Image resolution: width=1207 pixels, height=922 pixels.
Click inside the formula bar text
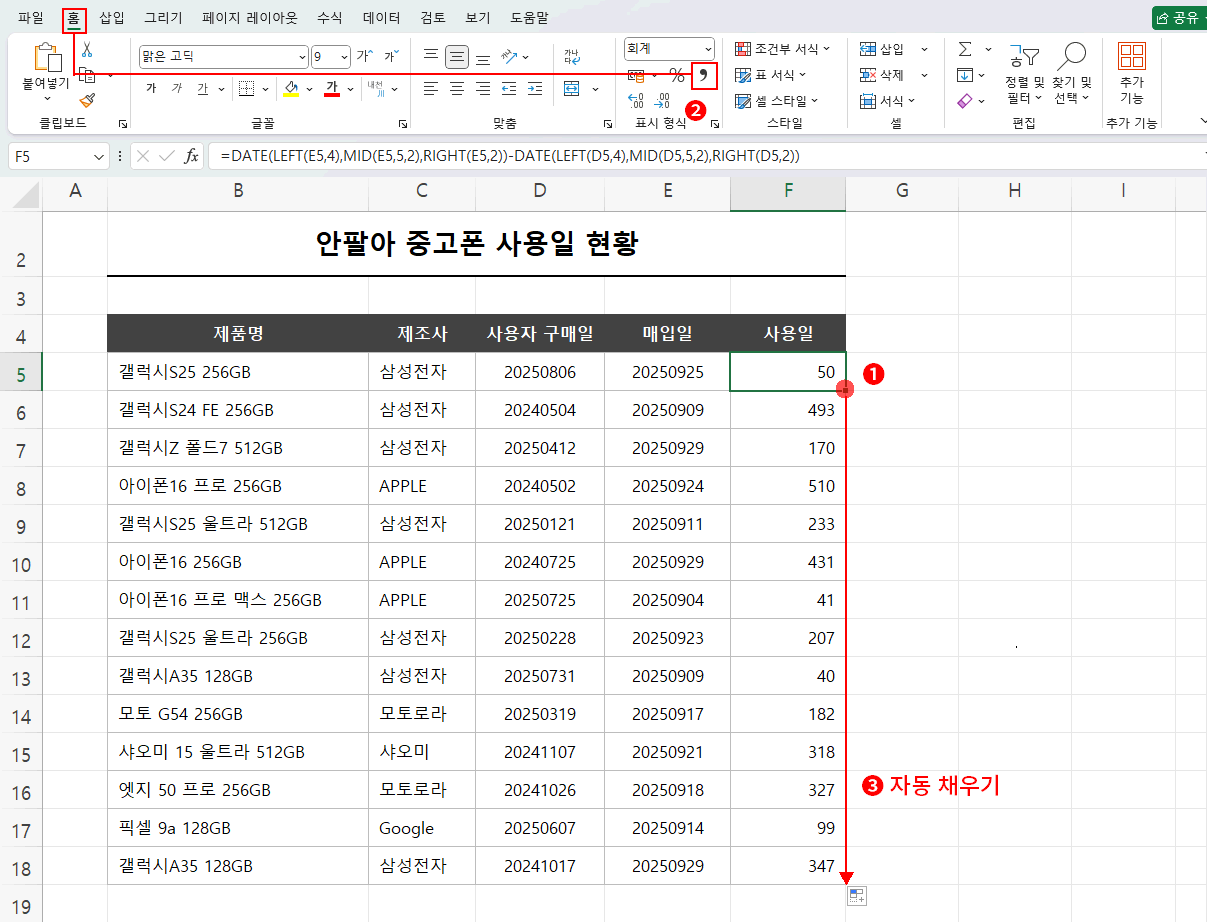510,156
